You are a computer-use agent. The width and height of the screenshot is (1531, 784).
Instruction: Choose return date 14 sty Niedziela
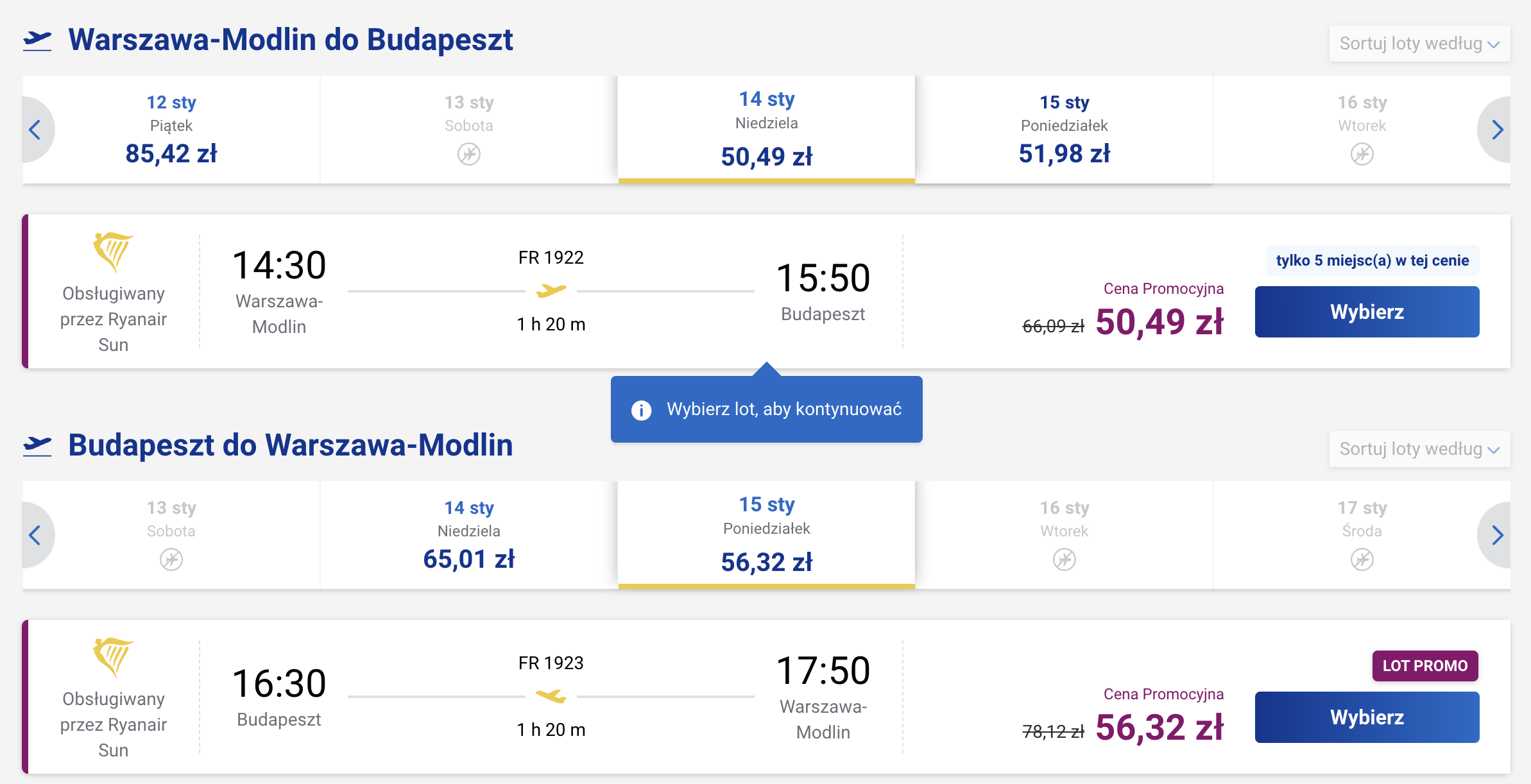[469, 535]
